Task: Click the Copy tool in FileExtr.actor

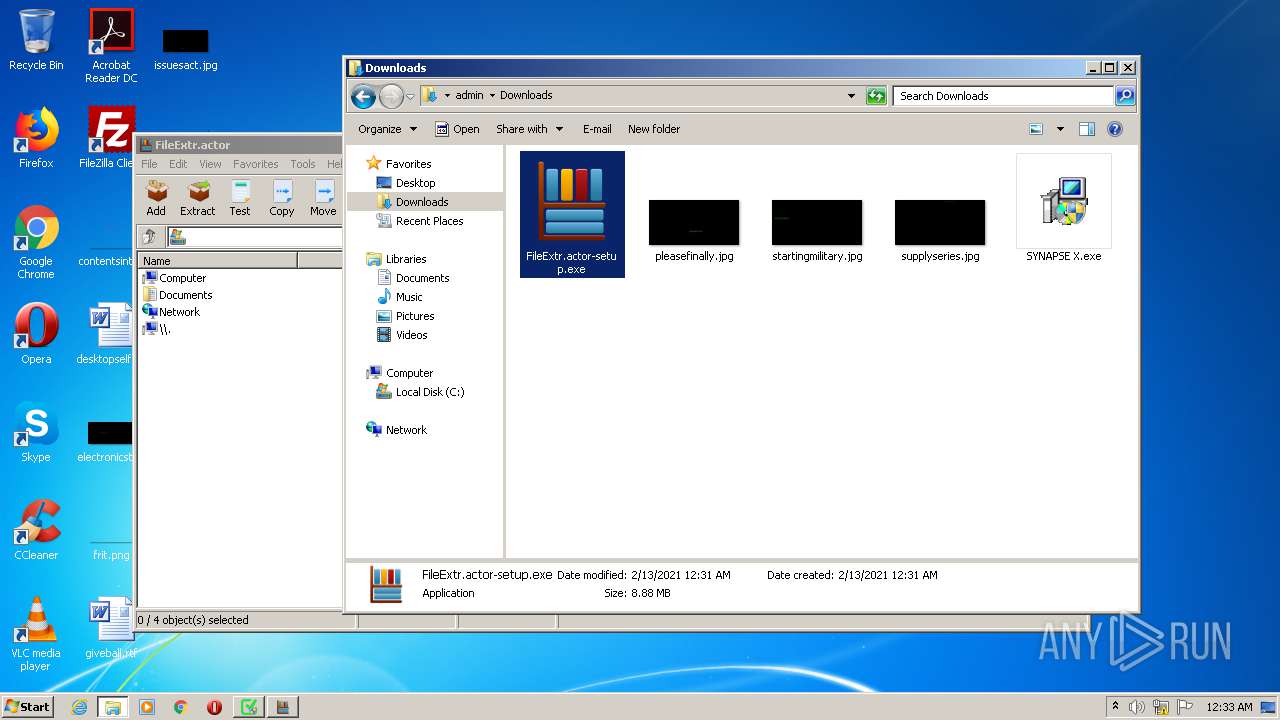Action: coord(282,198)
